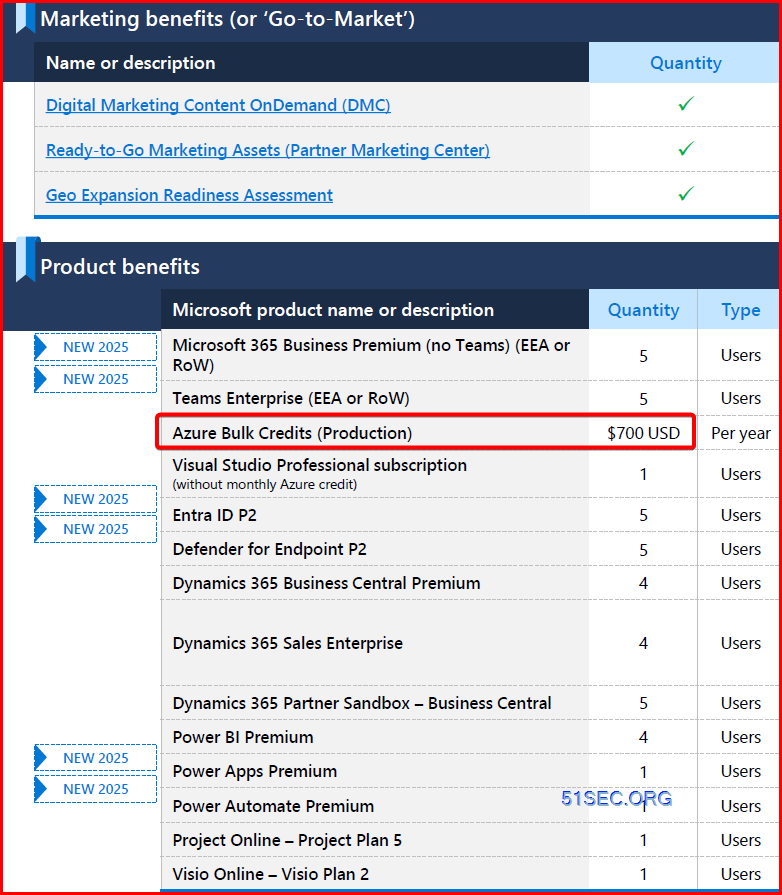Viewport: 782px width, 895px height.
Task: Click quantity 1 for Visio Online – Visio Plan 2
Action: [643, 874]
